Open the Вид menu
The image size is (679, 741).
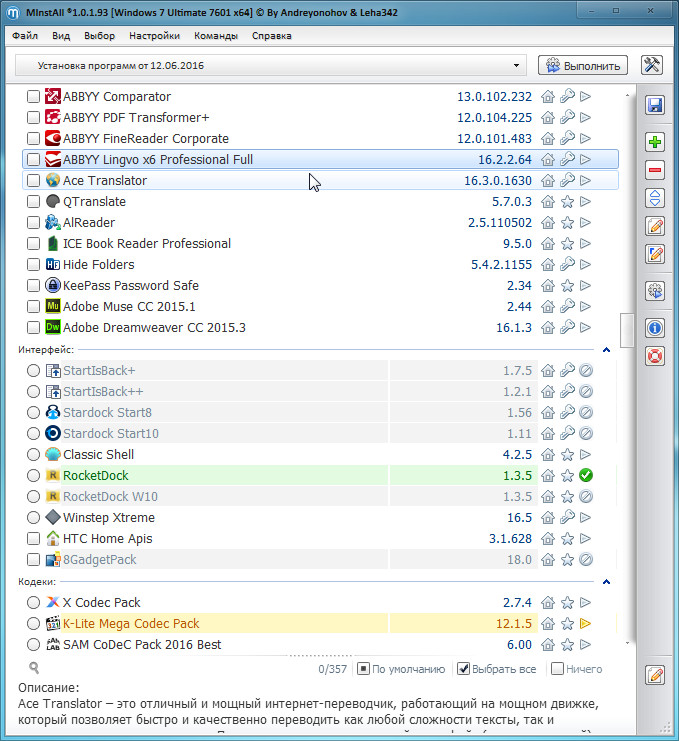click(x=61, y=36)
